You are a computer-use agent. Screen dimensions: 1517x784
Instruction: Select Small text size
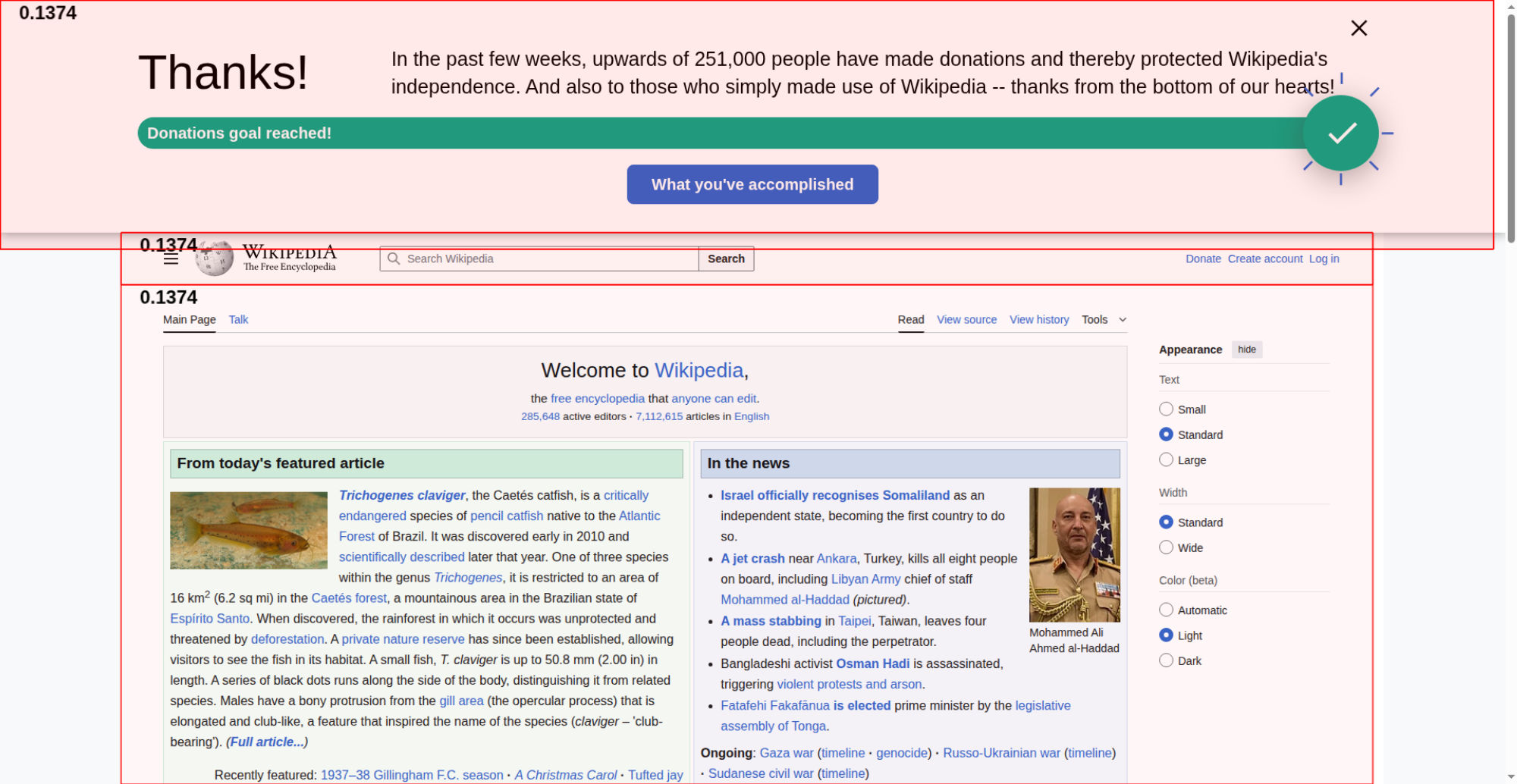click(1166, 409)
